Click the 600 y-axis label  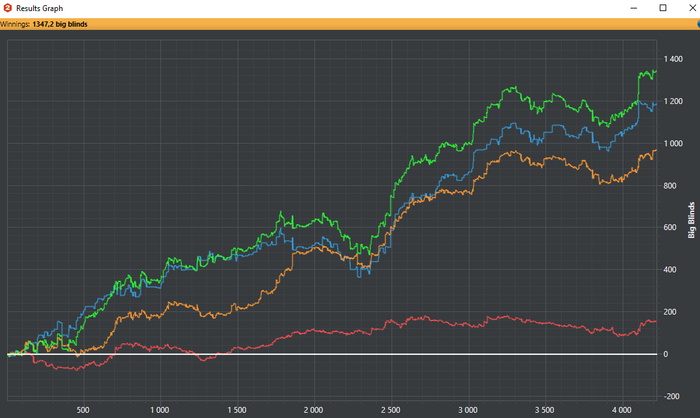pyautogui.click(x=670, y=227)
